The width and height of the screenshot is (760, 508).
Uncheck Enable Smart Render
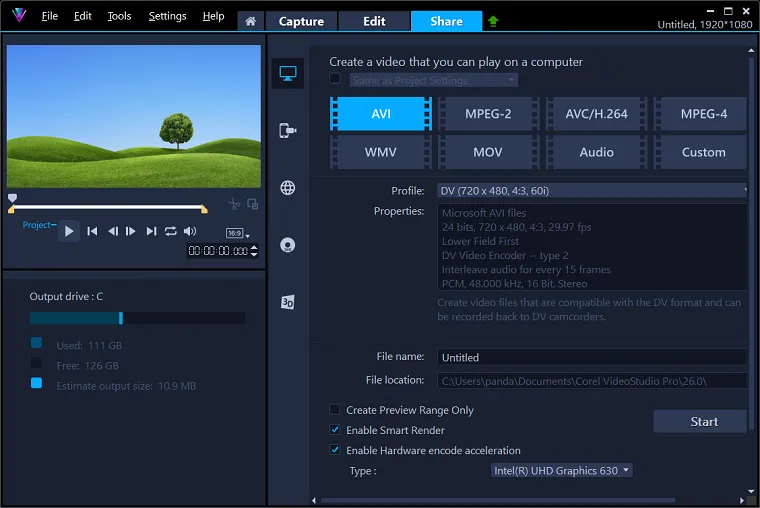334,430
